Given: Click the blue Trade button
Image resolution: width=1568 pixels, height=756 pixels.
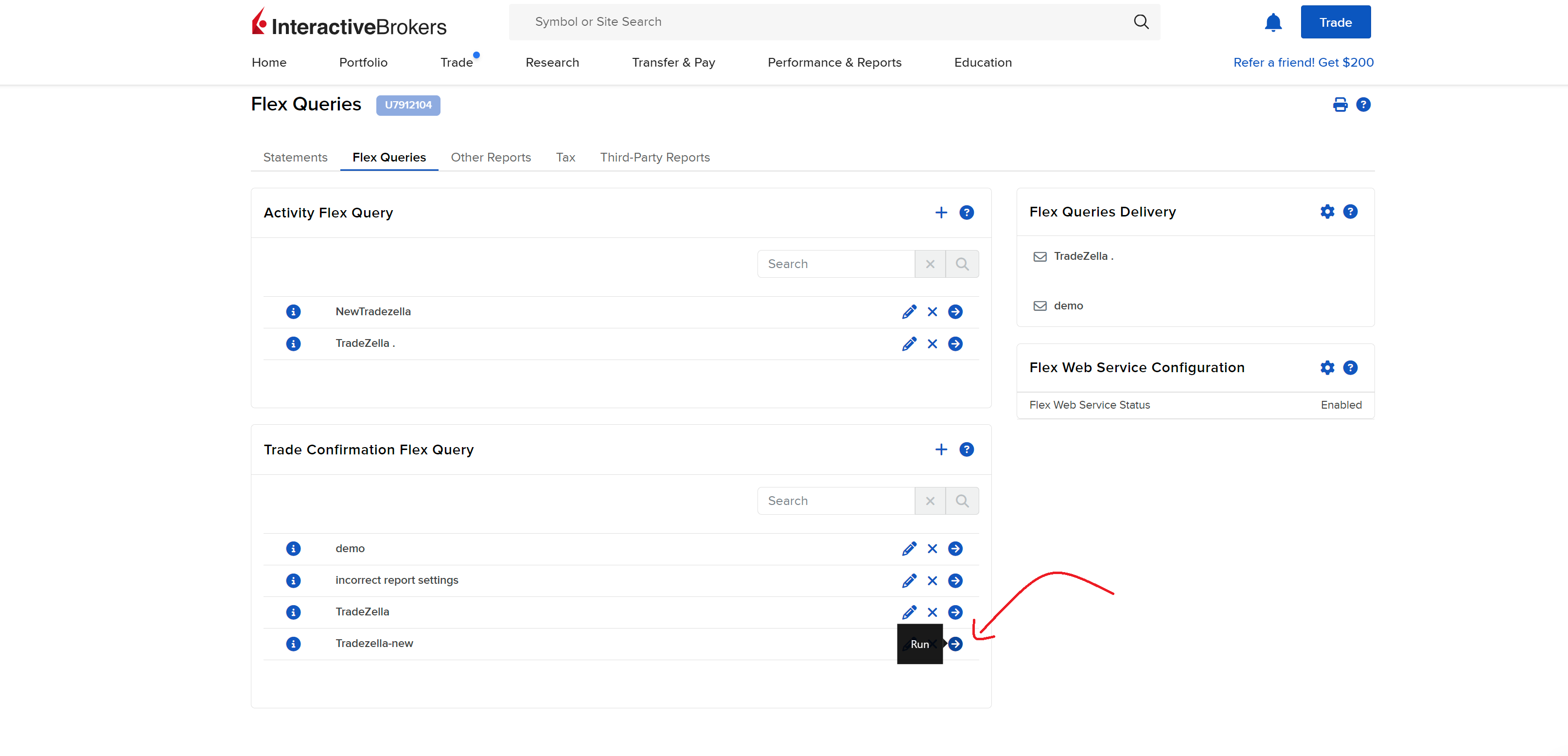Looking at the screenshot, I should [1335, 22].
